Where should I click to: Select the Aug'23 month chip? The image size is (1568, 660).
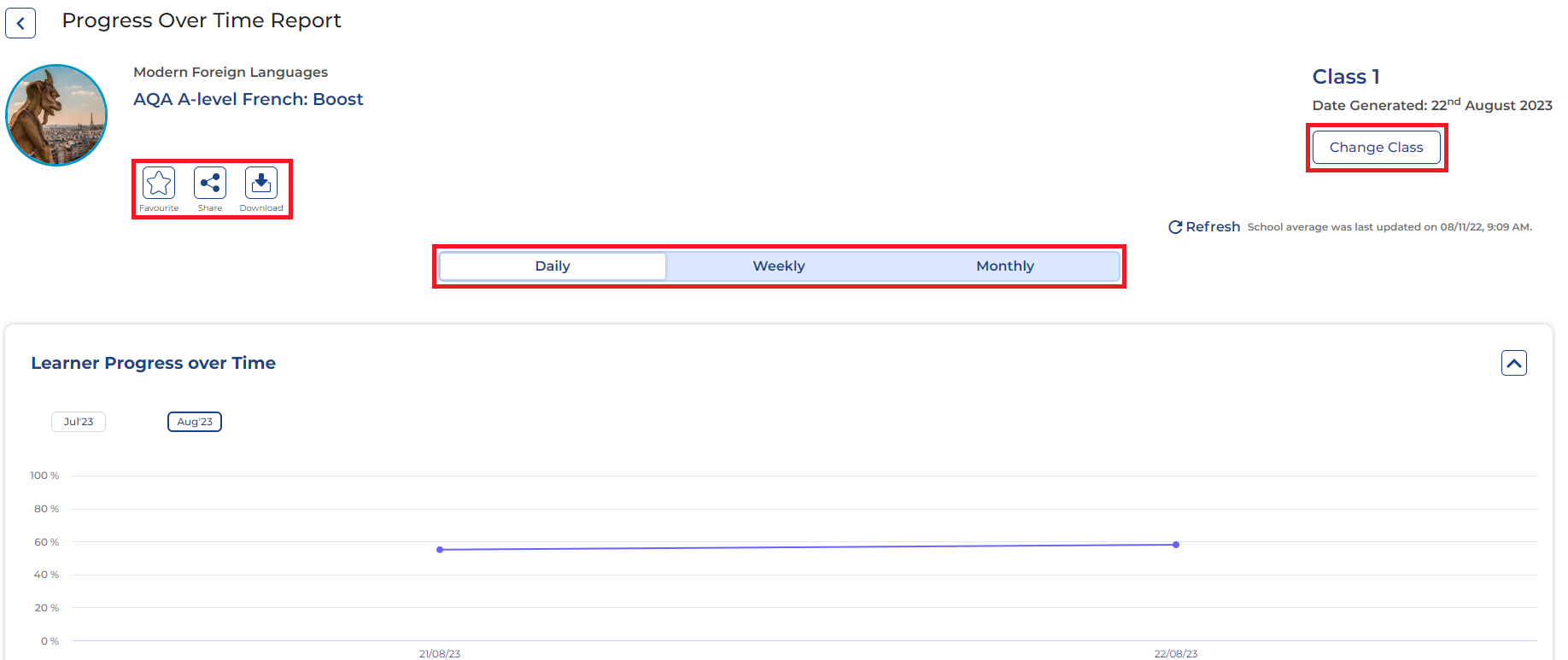click(x=195, y=422)
